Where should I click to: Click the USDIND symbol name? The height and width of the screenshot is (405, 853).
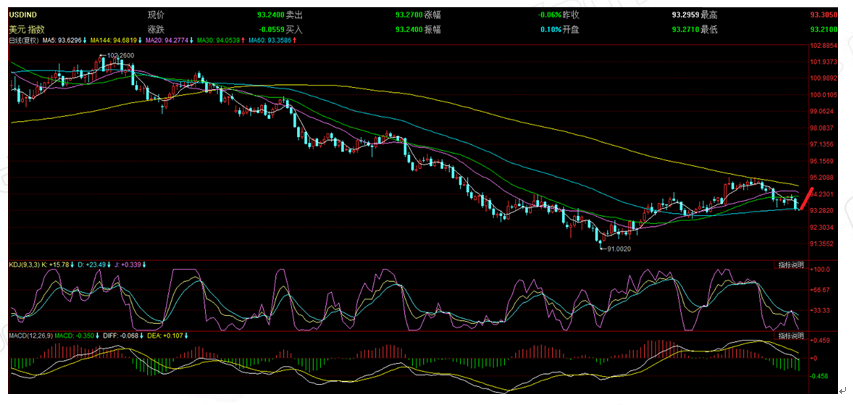coord(23,16)
